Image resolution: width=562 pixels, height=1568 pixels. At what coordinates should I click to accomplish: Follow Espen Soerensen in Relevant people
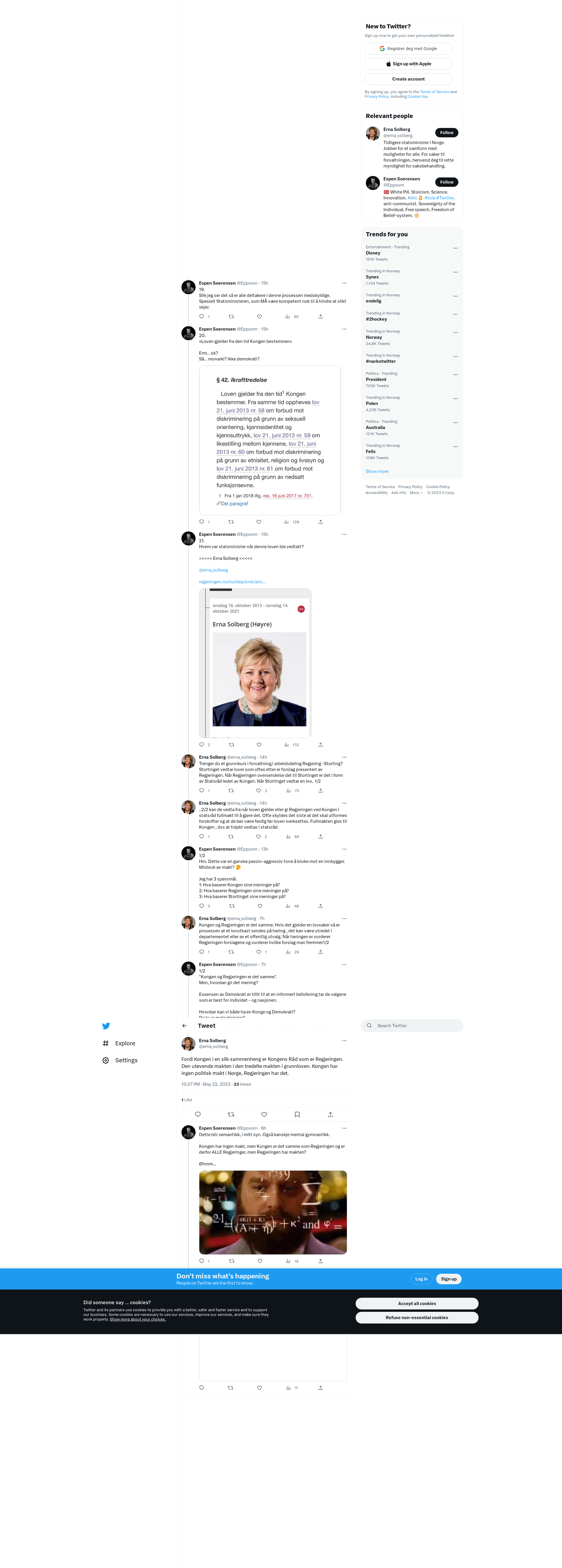click(446, 182)
